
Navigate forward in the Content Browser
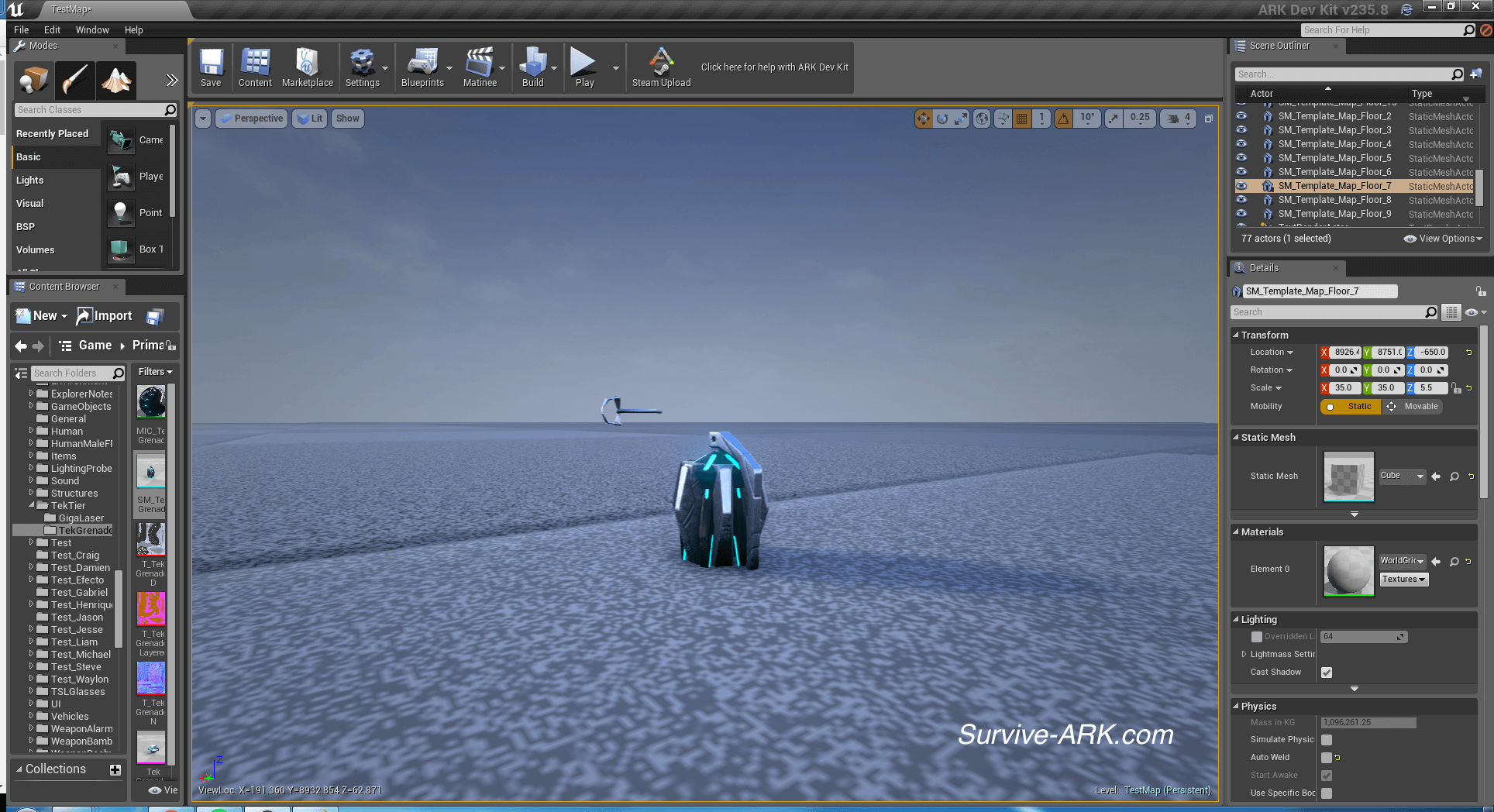(38, 346)
